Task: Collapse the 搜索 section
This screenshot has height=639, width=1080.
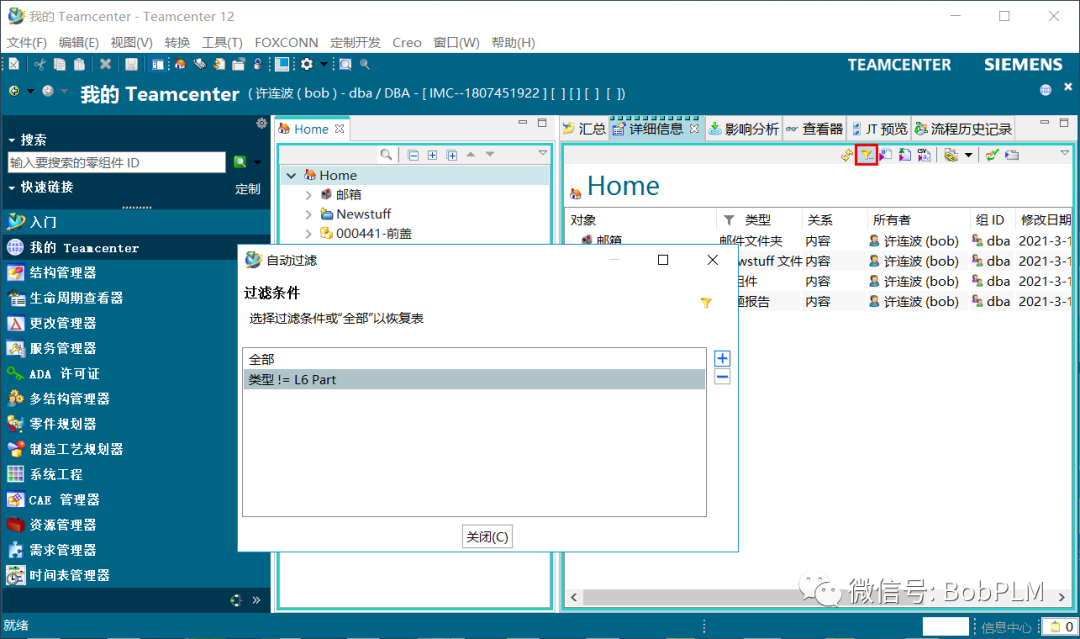Action: 12,140
